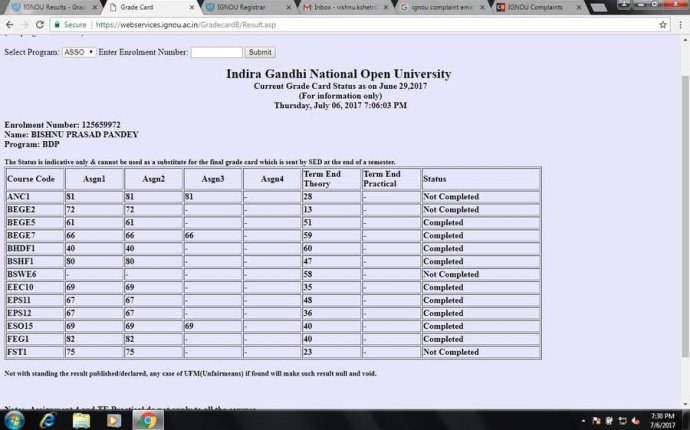This screenshot has width=690, height=430.
Task: Click the FEG1 course code cell
Action: (x=35, y=339)
